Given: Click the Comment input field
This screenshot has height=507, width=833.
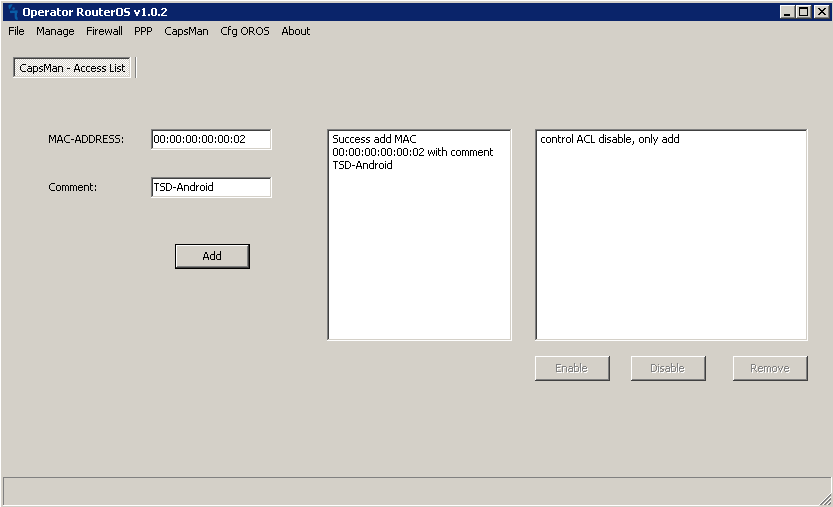Looking at the screenshot, I should click(x=211, y=187).
